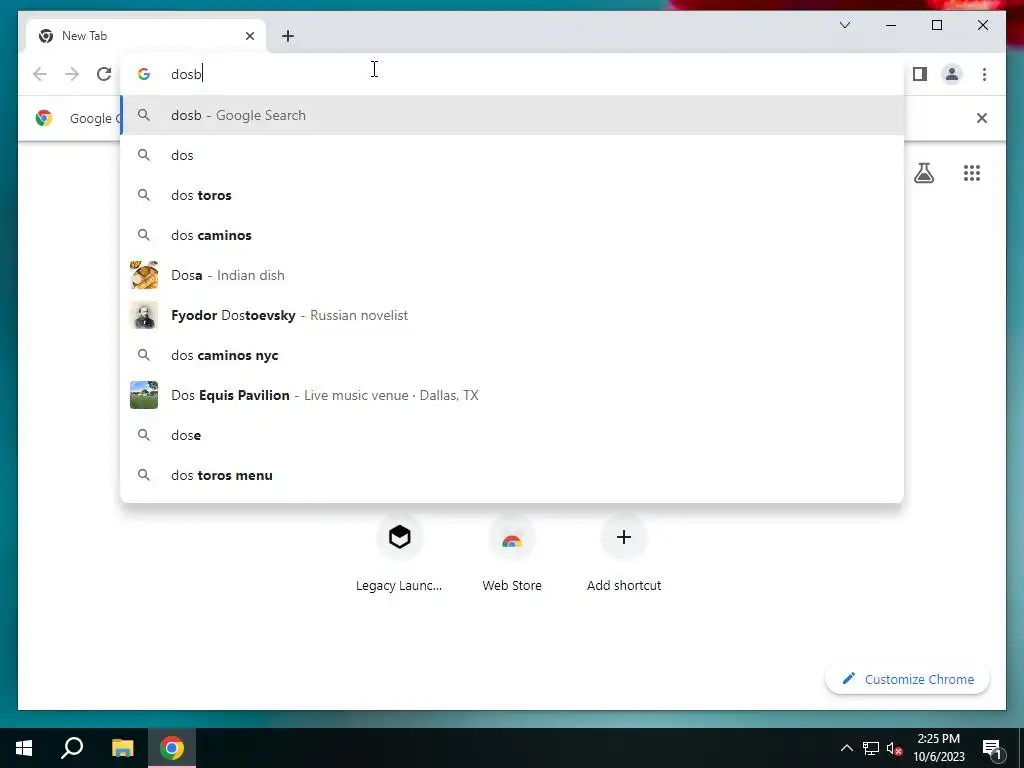Open Customize Chrome
This screenshot has height=768, width=1024.
click(908, 679)
